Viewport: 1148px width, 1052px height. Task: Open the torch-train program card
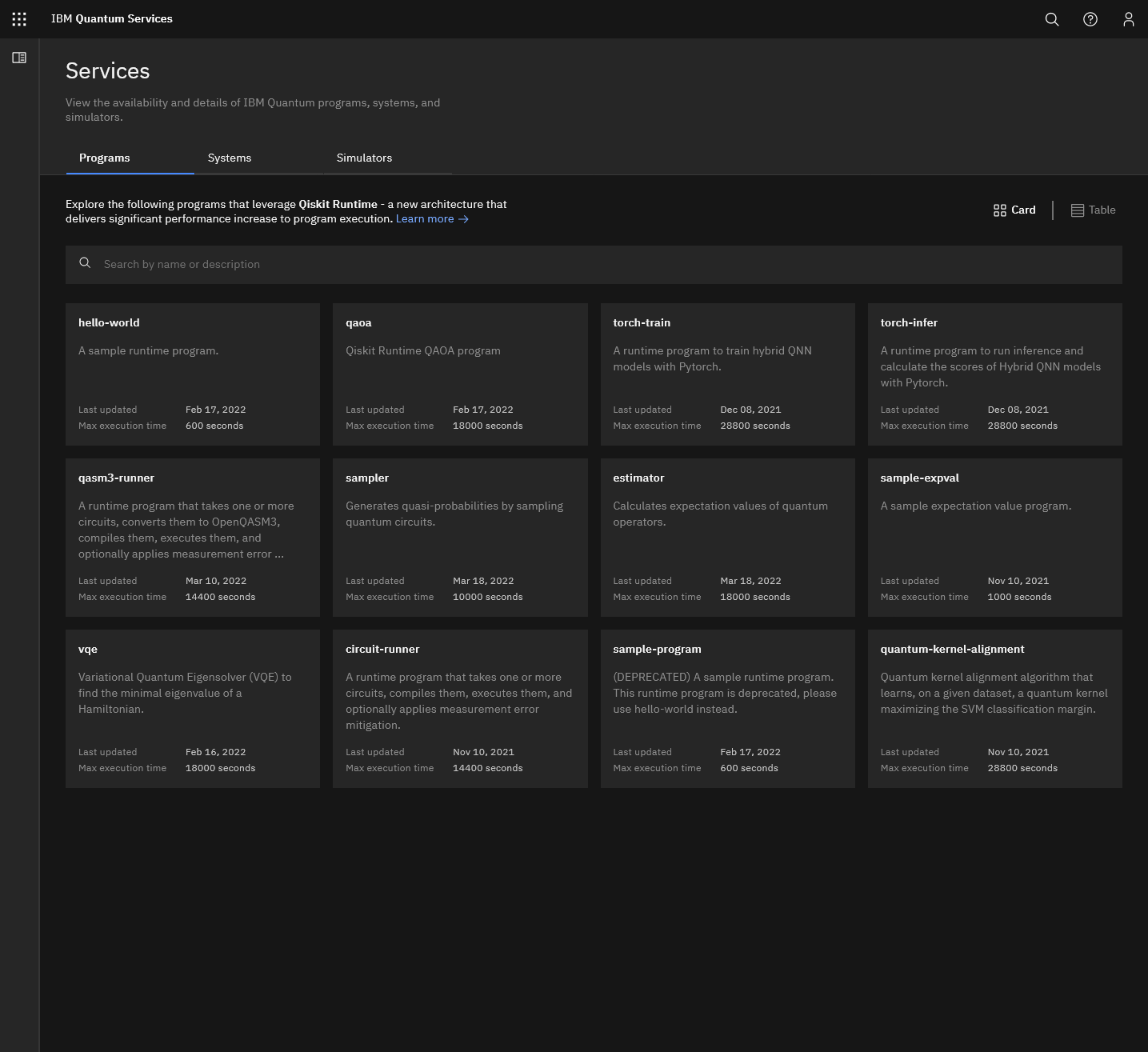point(727,374)
